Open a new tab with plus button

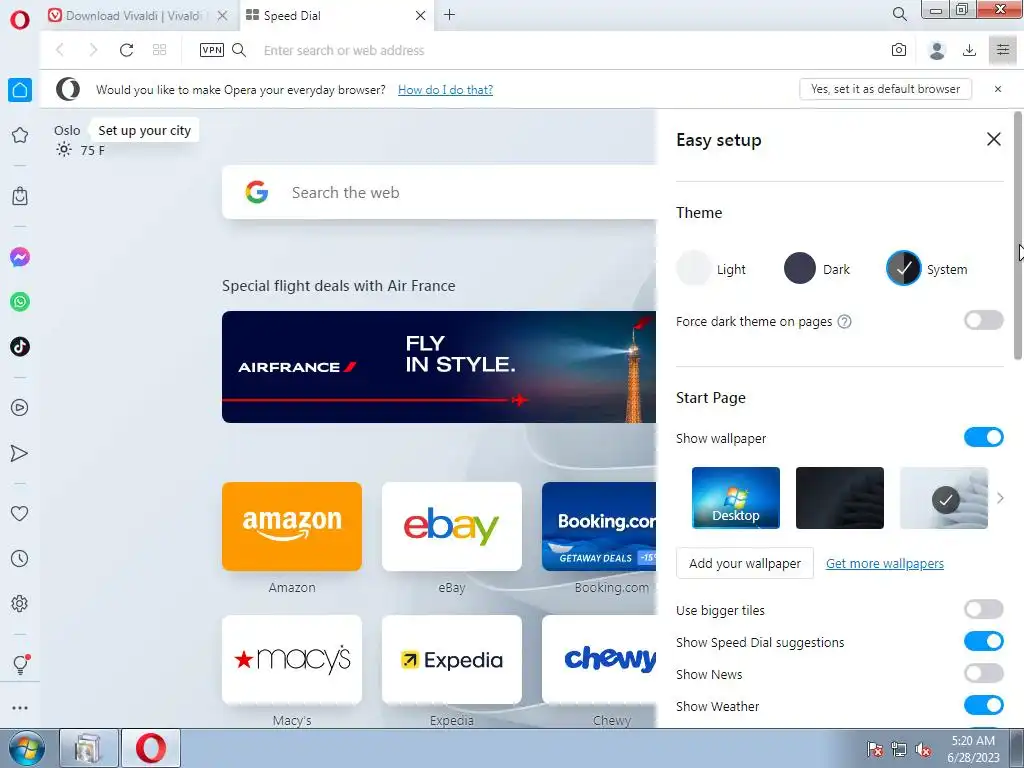449,14
